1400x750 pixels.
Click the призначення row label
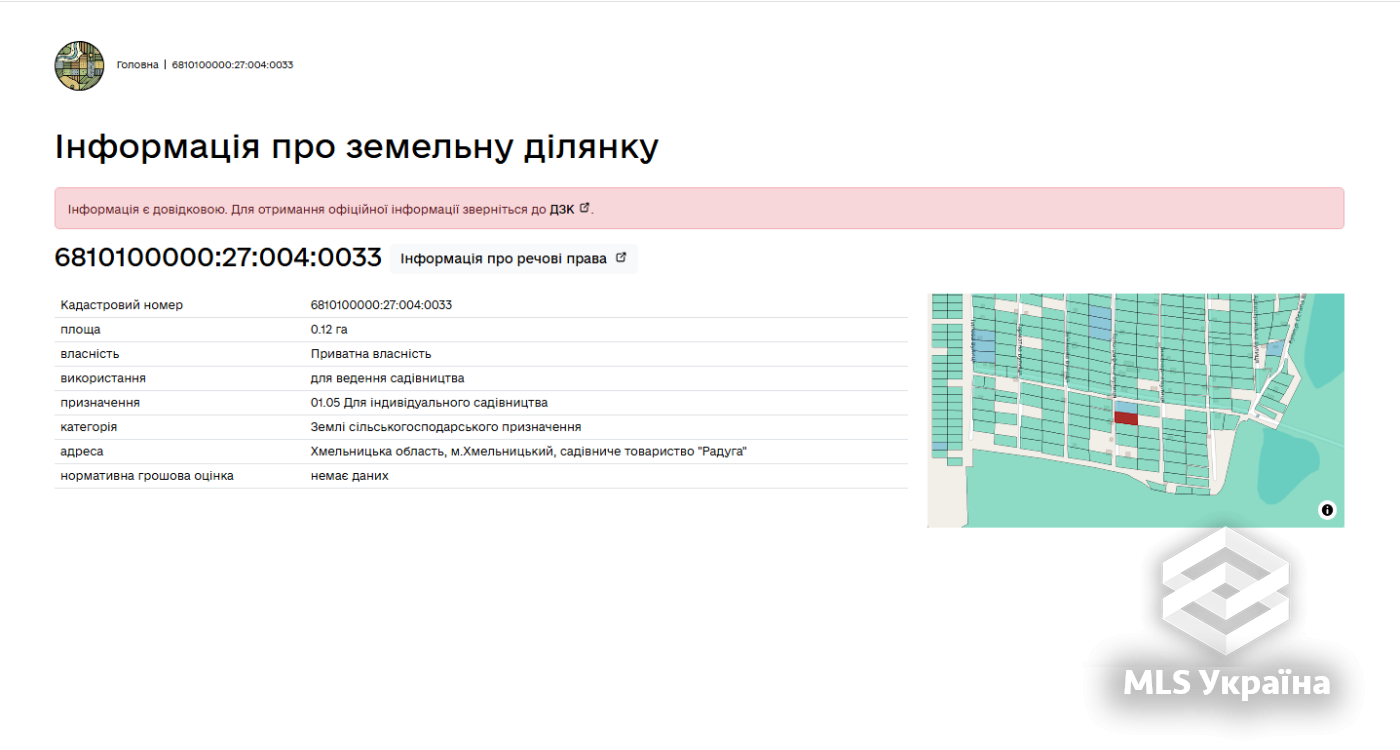[100, 403]
